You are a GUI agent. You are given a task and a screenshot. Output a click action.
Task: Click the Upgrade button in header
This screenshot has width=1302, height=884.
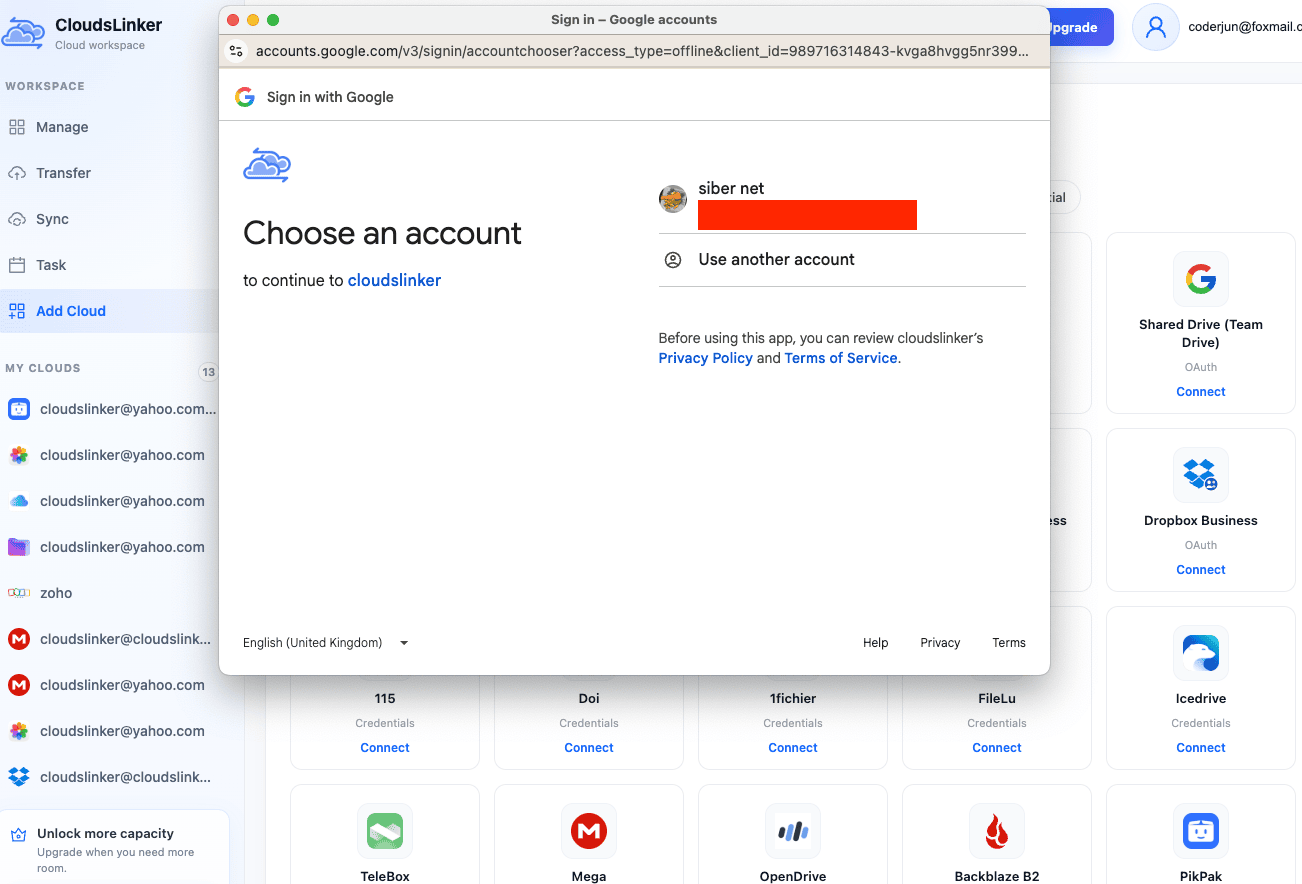point(1079,27)
